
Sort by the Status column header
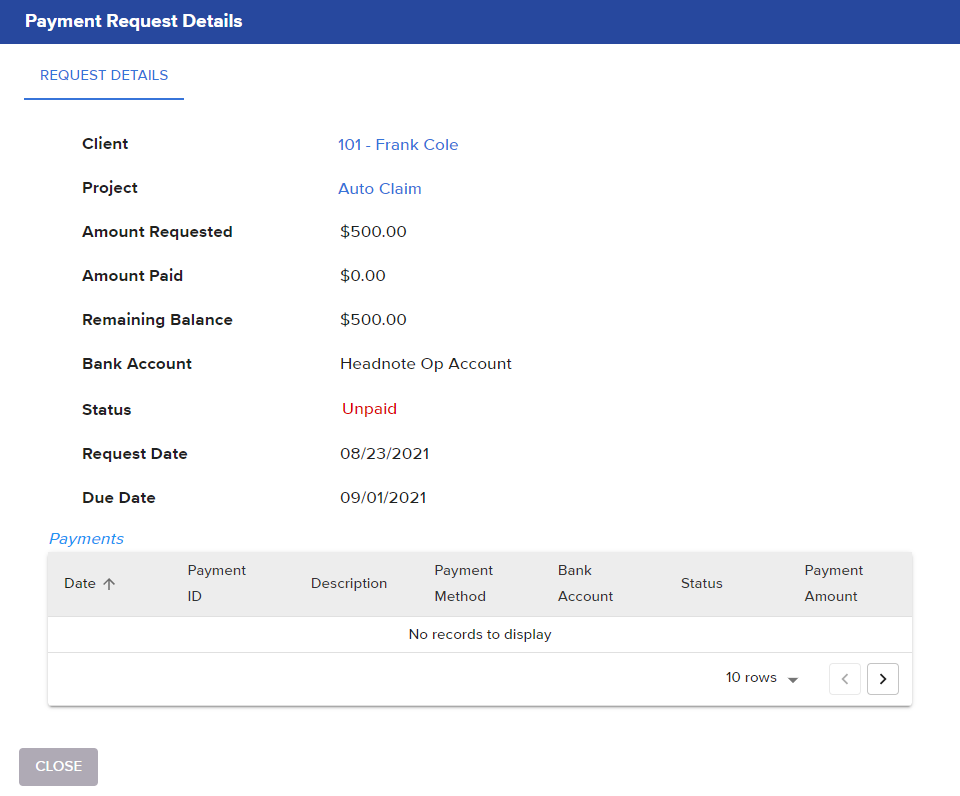click(702, 584)
